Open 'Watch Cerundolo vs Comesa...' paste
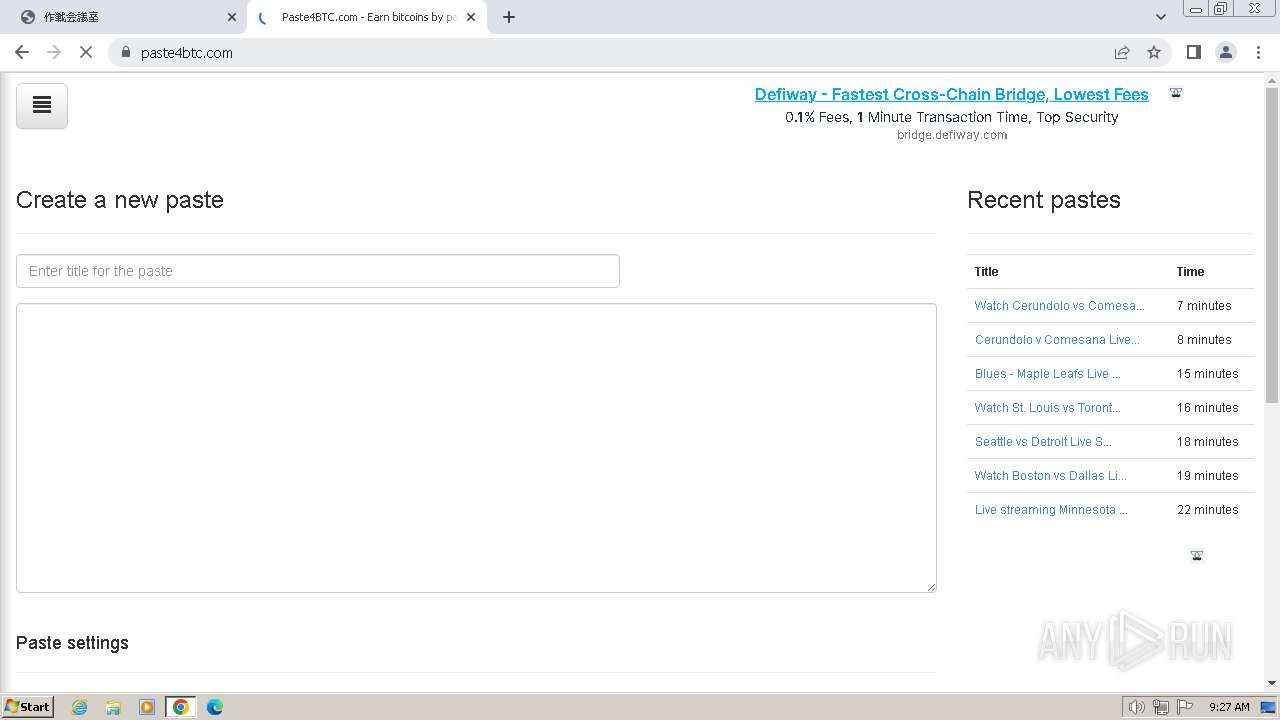 [x=1059, y=306]
